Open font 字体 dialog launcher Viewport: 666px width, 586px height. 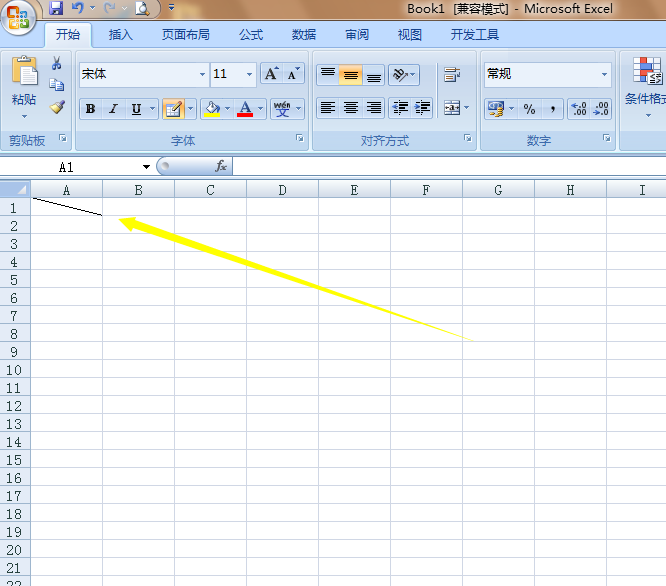(300, 138)
